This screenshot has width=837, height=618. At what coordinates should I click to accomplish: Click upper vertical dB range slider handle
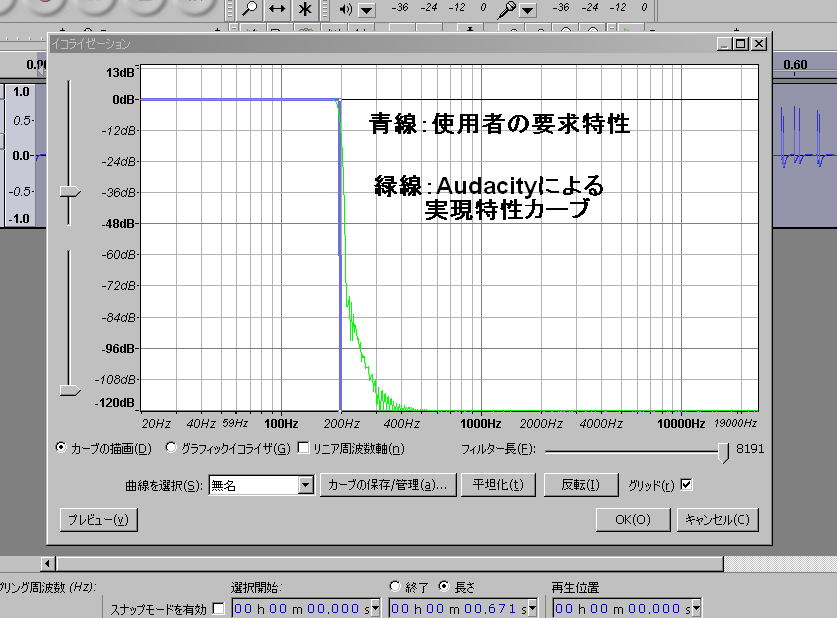pos(70,192)
